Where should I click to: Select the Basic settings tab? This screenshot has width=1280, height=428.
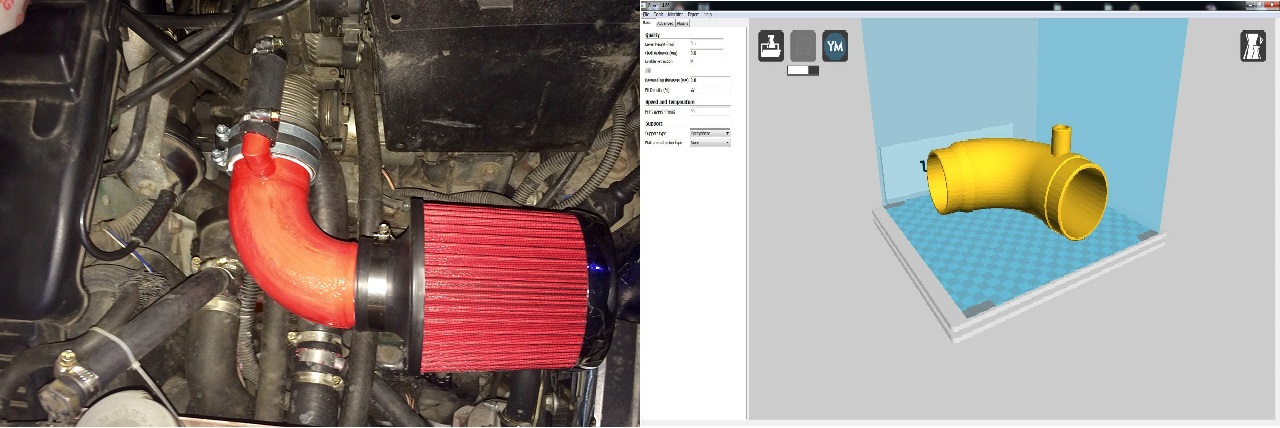[648, 24]
